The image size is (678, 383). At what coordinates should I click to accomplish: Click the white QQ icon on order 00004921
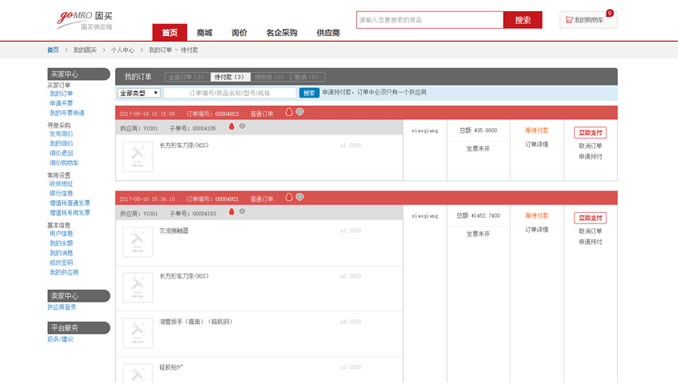pos(289,198)
